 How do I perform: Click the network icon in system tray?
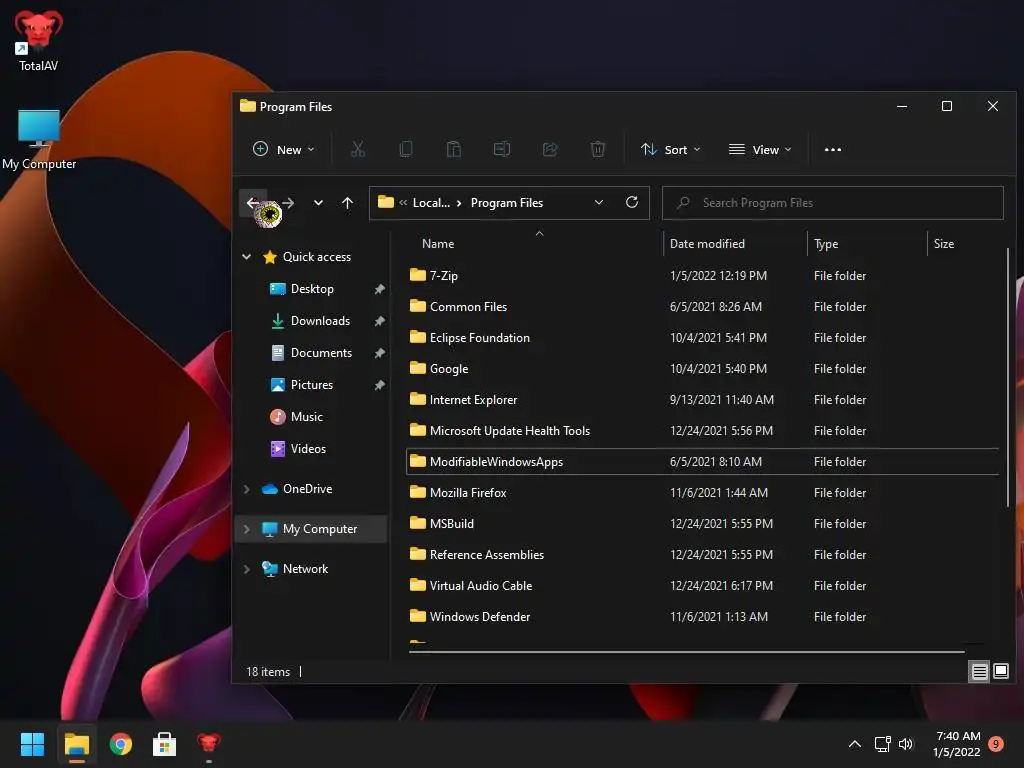click(x=882, y=744)
